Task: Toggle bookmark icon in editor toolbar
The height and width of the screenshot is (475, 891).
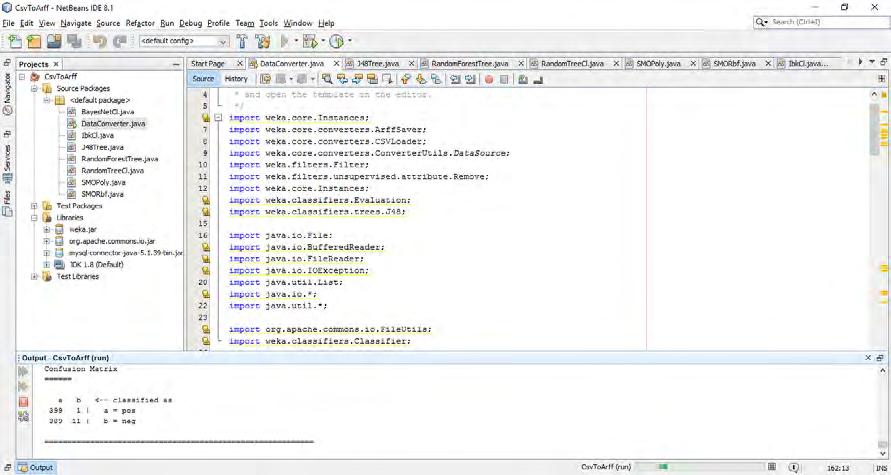Action: coord(436,80)
